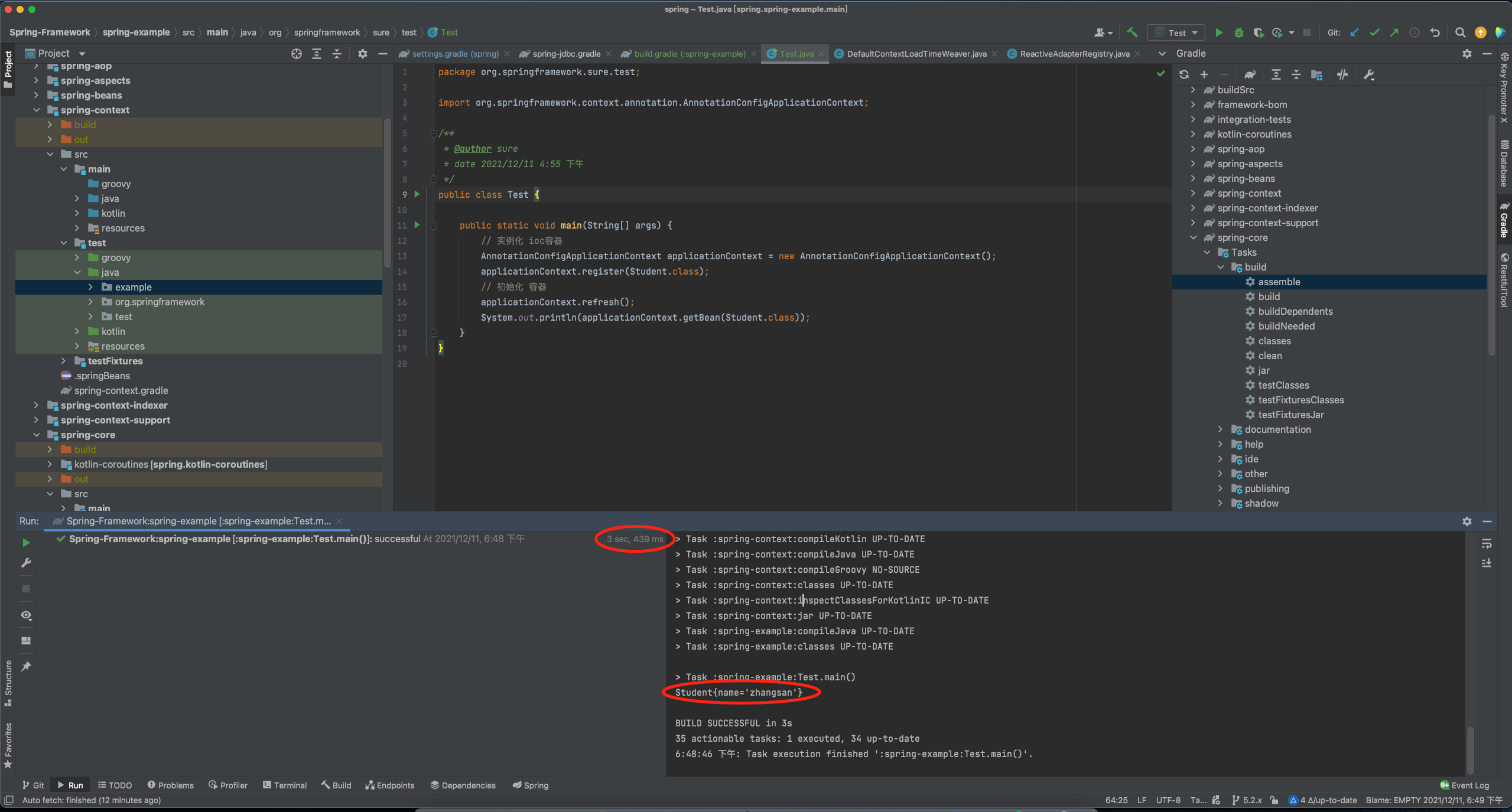Viewport: 1512px width, 812px height.
Task: Toggle run view eye icon
Action: pyautogui.click(x=26, y=615)
